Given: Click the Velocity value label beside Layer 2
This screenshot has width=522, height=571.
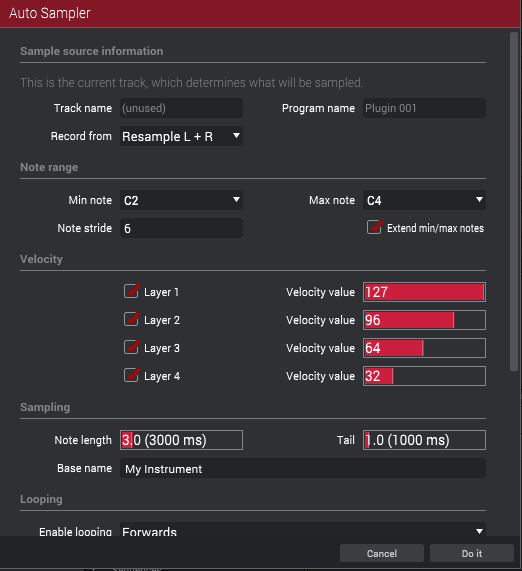Looking at the screenshot, I should point(320,320).
